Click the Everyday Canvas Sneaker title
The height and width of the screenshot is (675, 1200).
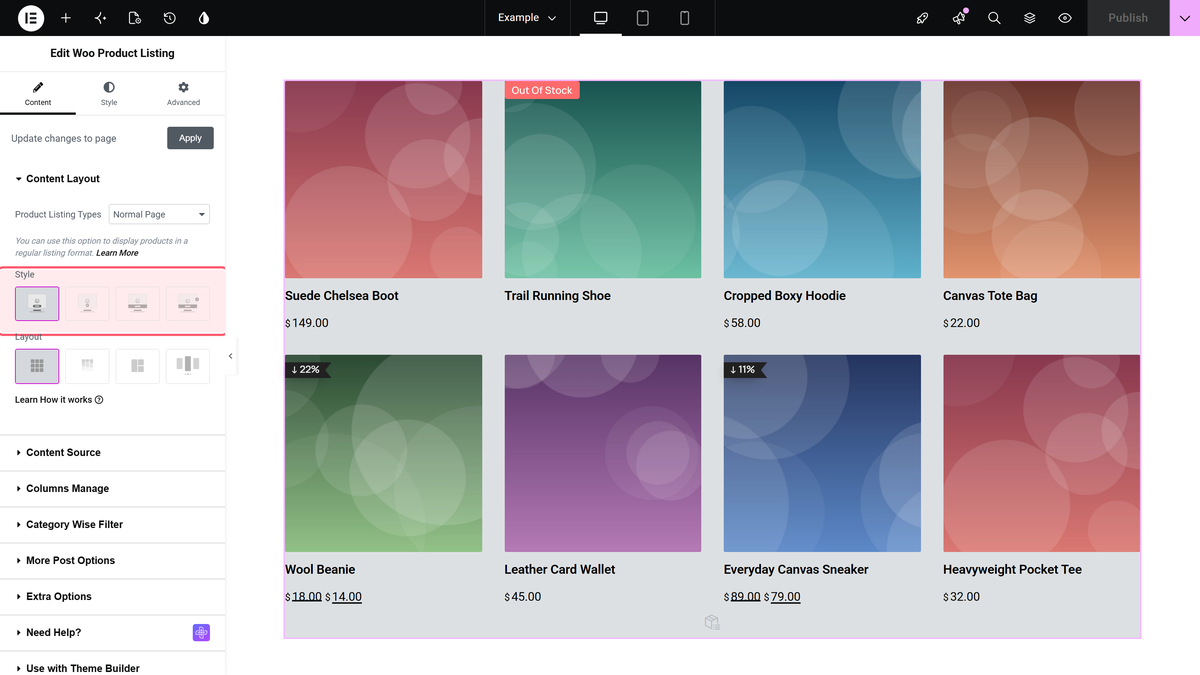coord(796,569)
